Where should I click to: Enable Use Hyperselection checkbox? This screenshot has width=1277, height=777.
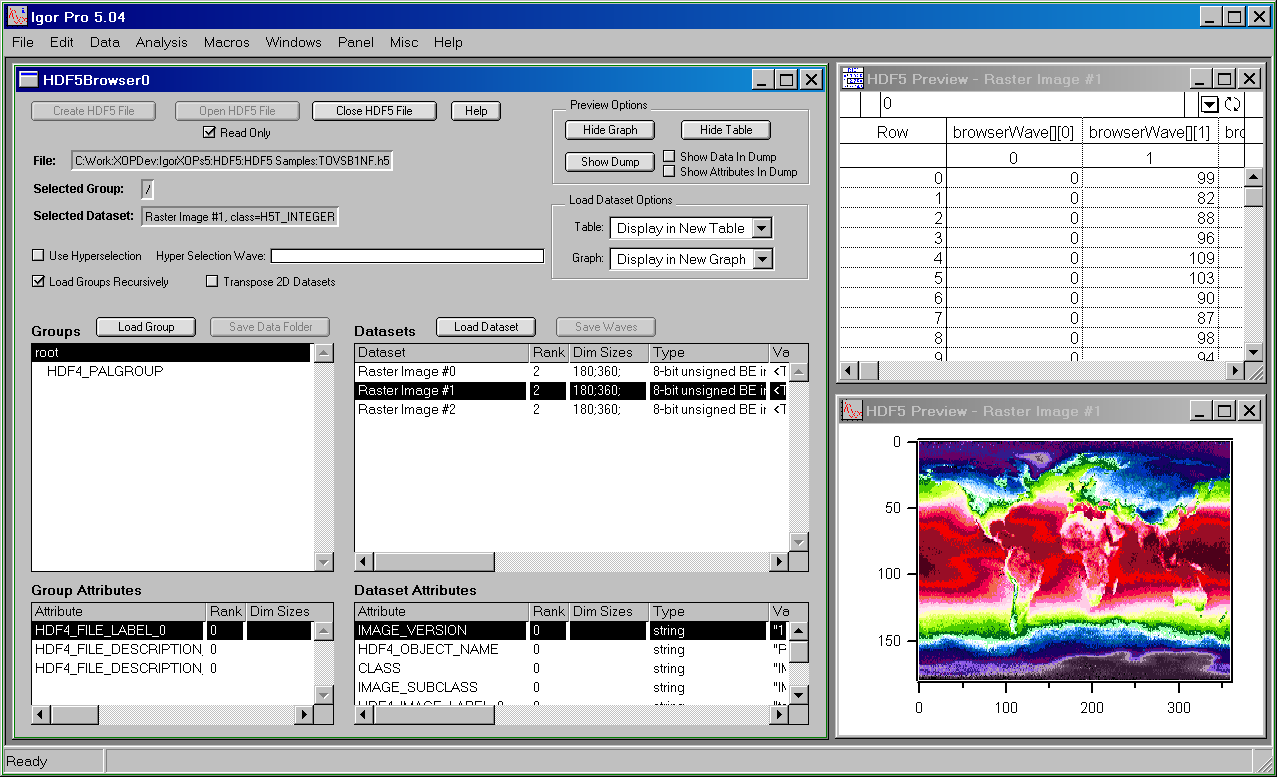pyautogui.click(x=39, y=255)
